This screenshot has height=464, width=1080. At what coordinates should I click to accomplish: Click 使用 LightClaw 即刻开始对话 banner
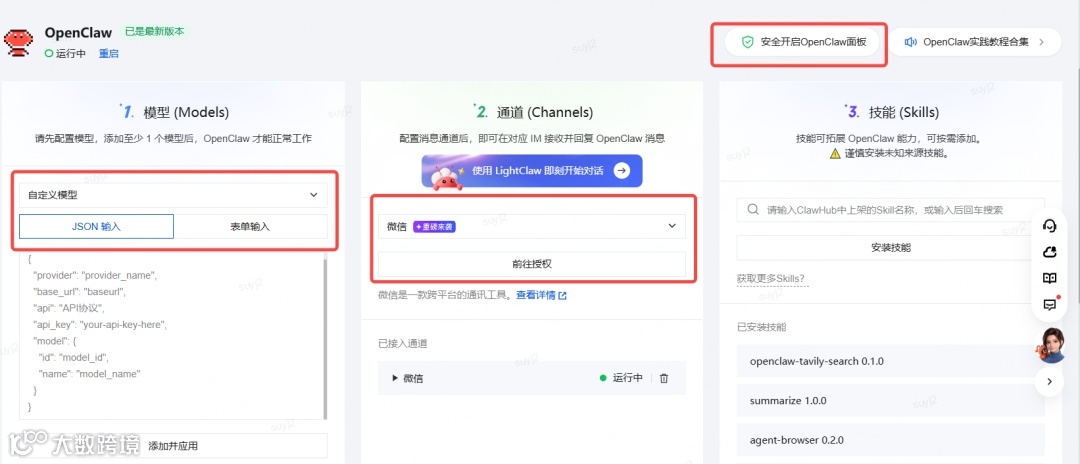click(532, 171)
